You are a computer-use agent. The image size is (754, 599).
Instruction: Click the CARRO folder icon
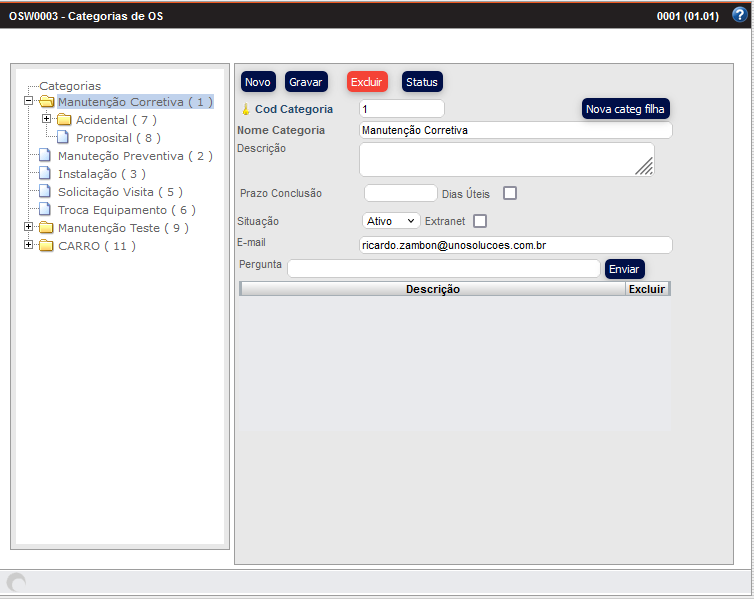pos(46,246)
